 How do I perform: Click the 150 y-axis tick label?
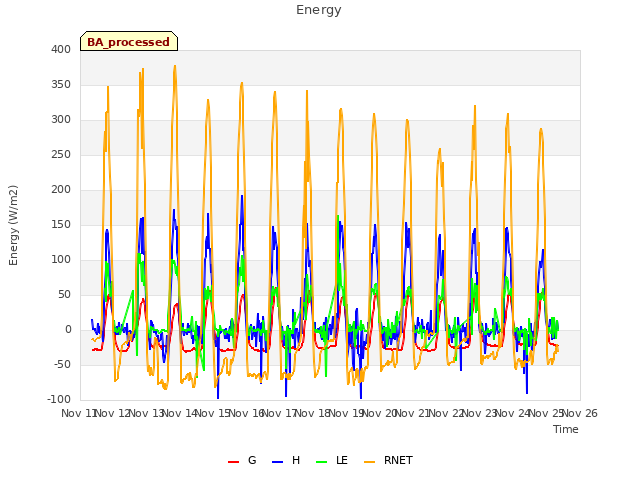(x=61, y=224)
